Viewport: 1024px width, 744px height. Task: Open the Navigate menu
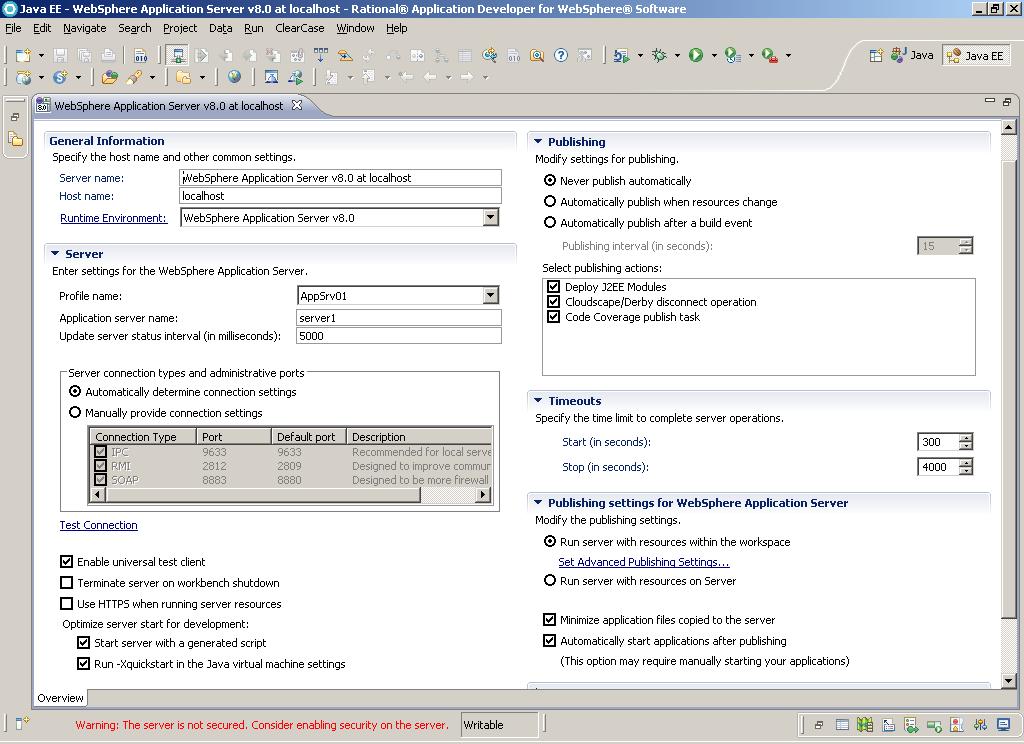click(84, 28)
